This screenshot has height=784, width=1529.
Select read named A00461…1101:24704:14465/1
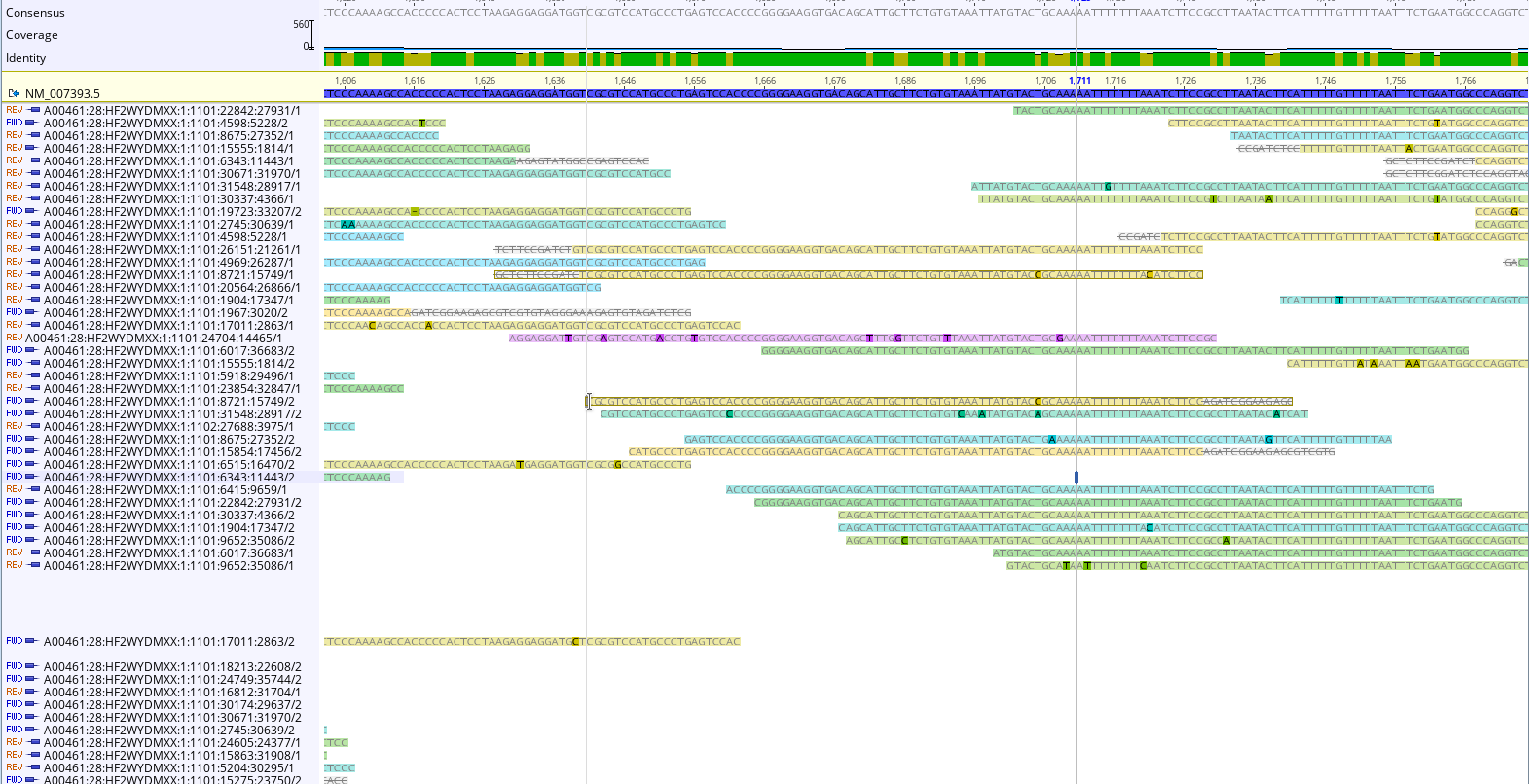[x=154, y=339]
